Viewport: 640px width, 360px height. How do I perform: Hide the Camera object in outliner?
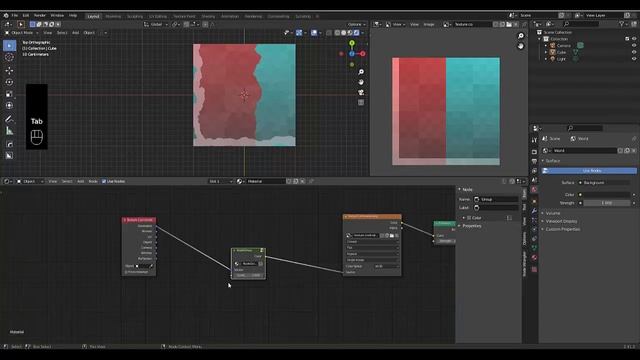coord(634,45)
